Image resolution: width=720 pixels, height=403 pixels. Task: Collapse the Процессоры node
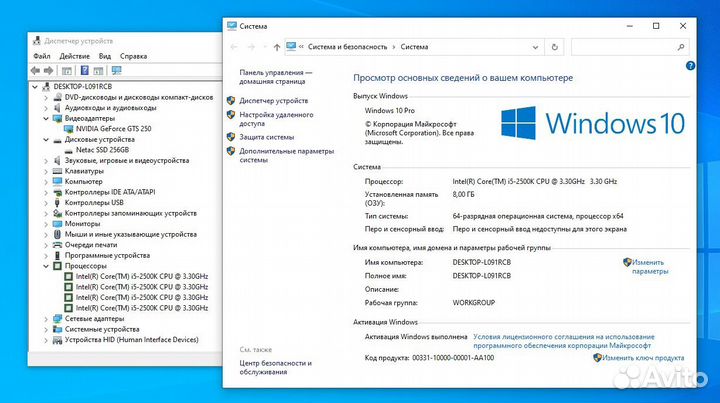tap(46, 266)
